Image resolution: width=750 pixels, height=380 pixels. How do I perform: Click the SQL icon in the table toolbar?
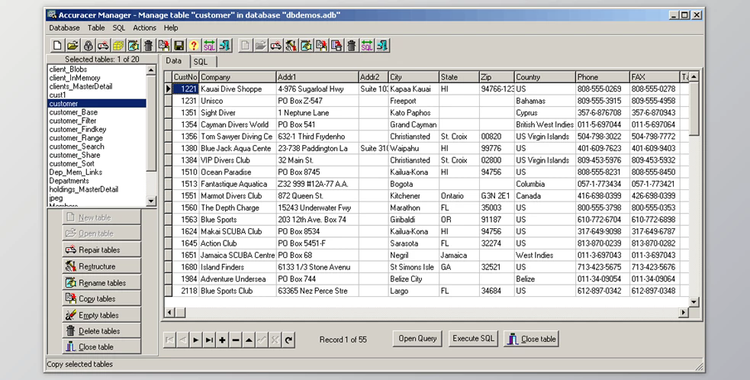367,45
